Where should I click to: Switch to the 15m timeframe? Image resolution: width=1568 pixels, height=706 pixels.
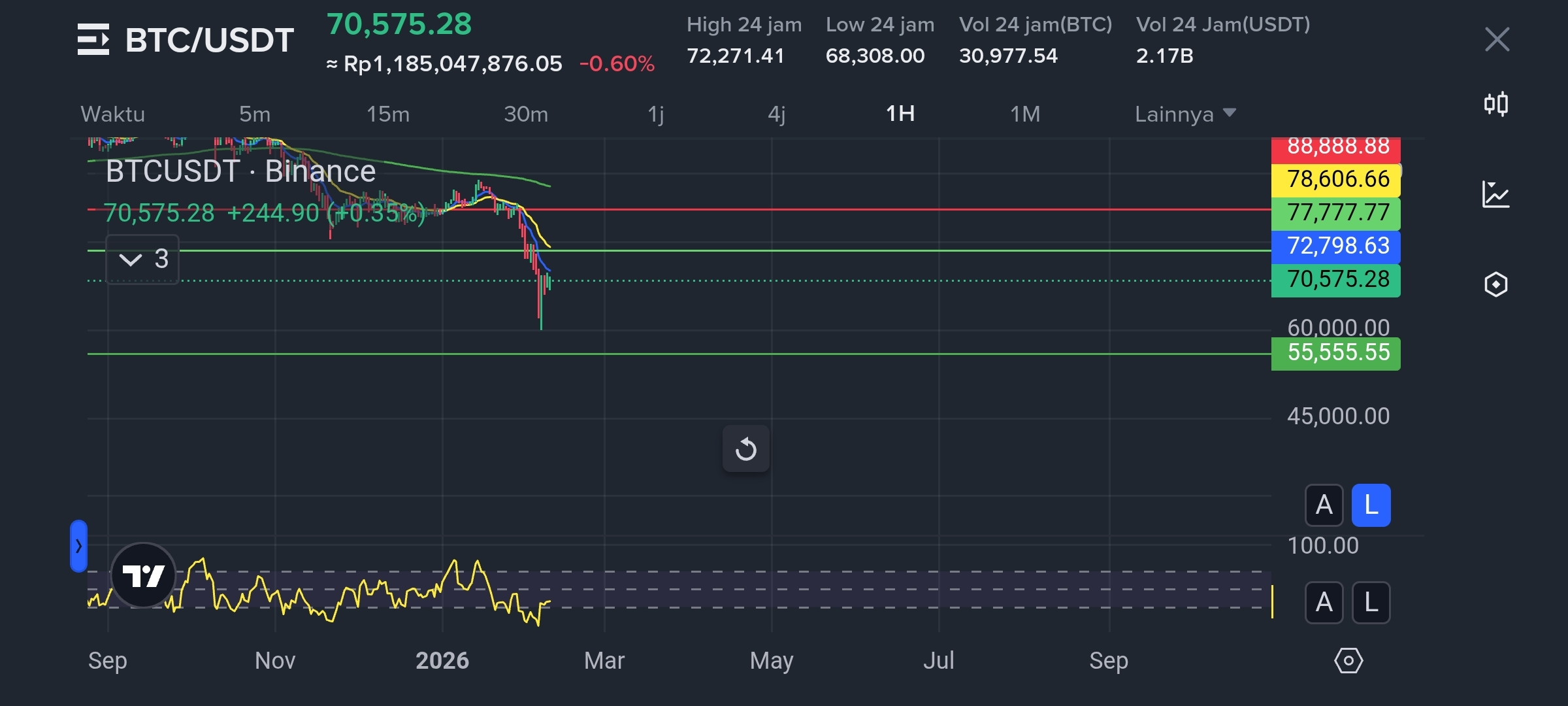click(x=388, y=114)
